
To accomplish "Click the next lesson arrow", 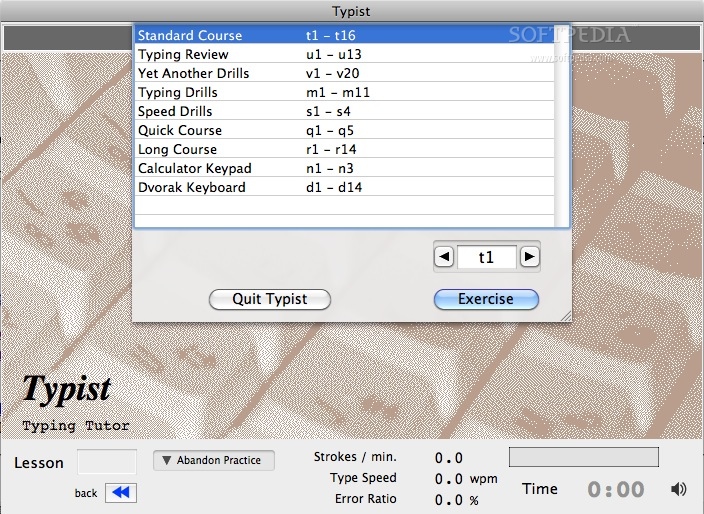I will pyautogui.click(x=530, y=257).
